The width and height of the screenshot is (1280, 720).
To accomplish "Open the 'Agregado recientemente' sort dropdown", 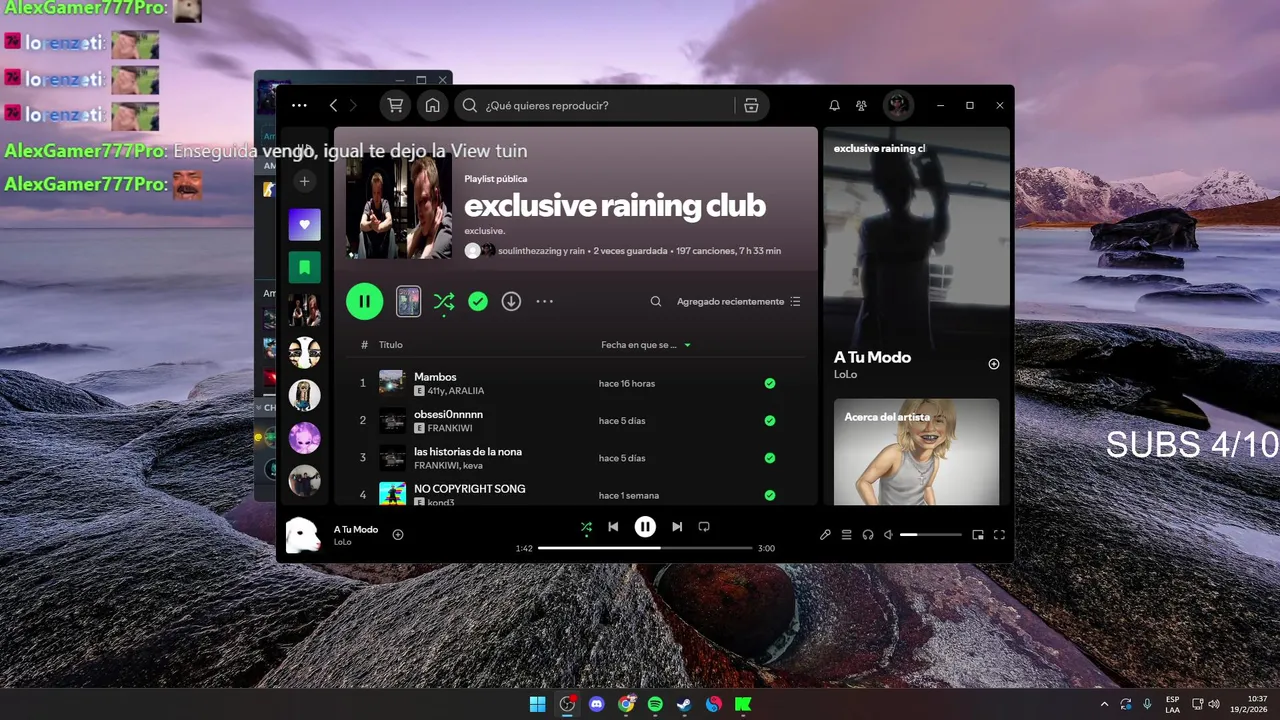I will click(739, 301).
